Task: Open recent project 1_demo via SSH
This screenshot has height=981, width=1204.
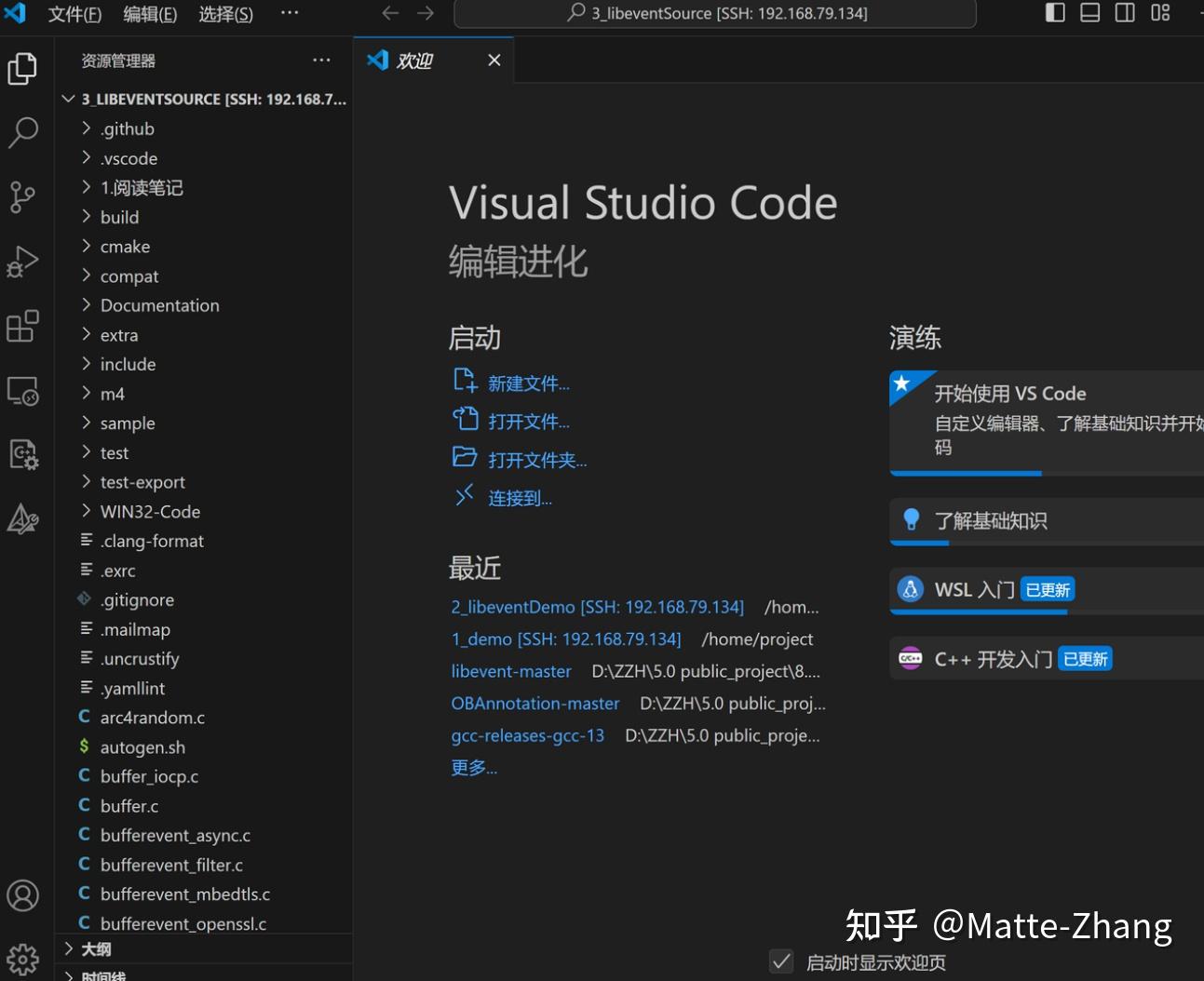Action: [565, 638]
